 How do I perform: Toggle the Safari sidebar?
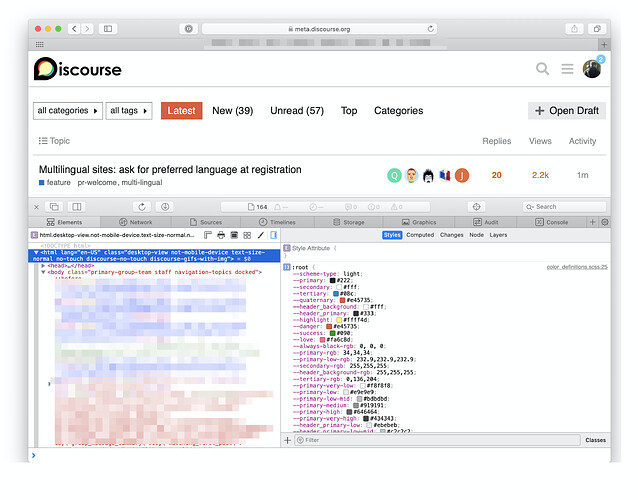click(x=108, y=28)
